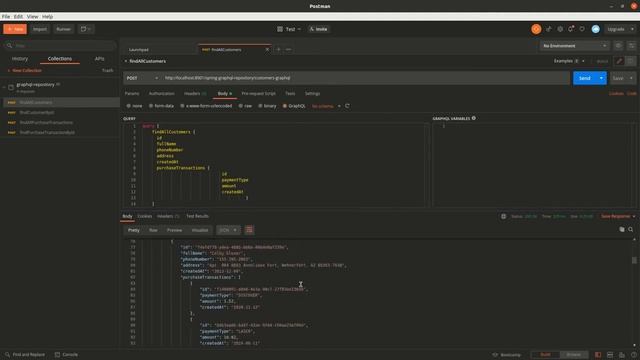Open the settings gear icon in the header
This screenshot has width=640, height=360.
[560, 29]
